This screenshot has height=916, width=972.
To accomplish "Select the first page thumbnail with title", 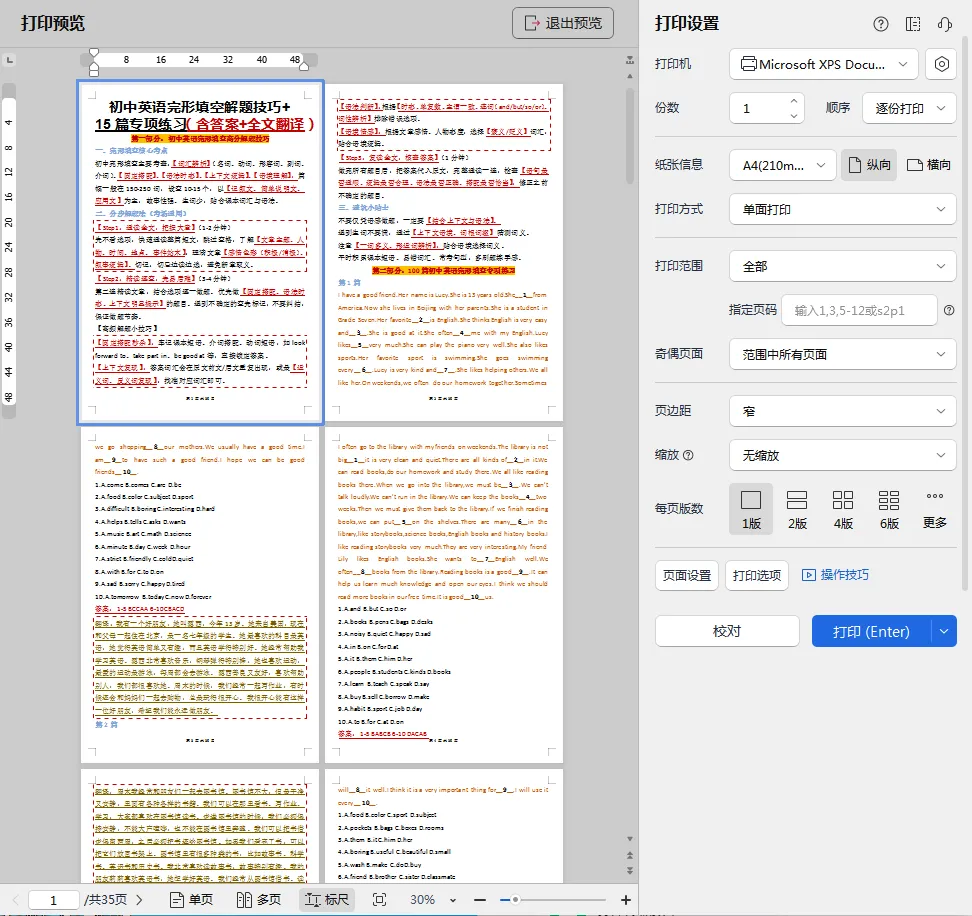I will [x=200, y=252].
